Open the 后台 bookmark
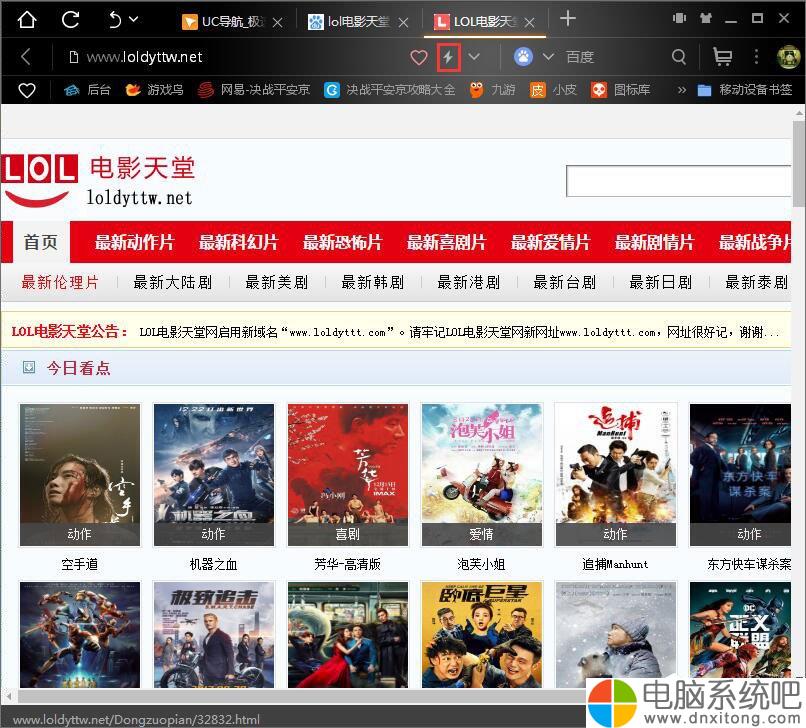Viewport: 806px width, 728px height. [x=87, y=90]
